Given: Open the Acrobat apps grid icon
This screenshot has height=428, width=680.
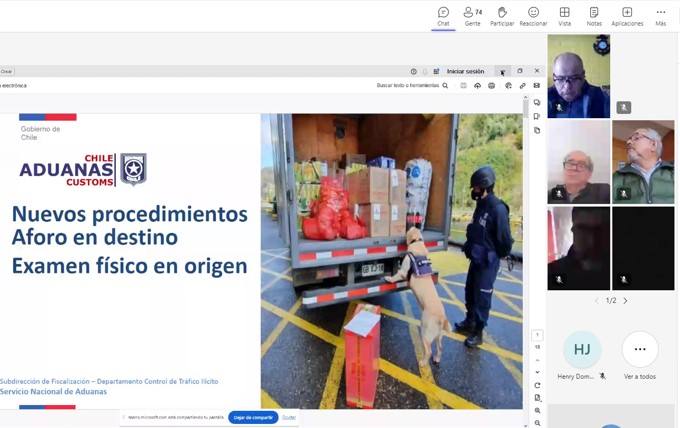Looking at the screenshot, I should [436, 71].
